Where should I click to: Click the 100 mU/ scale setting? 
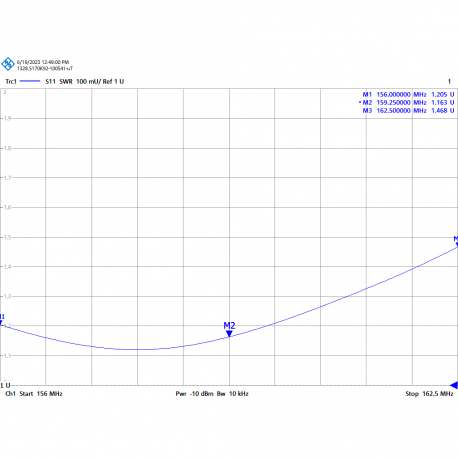[89, 81]
